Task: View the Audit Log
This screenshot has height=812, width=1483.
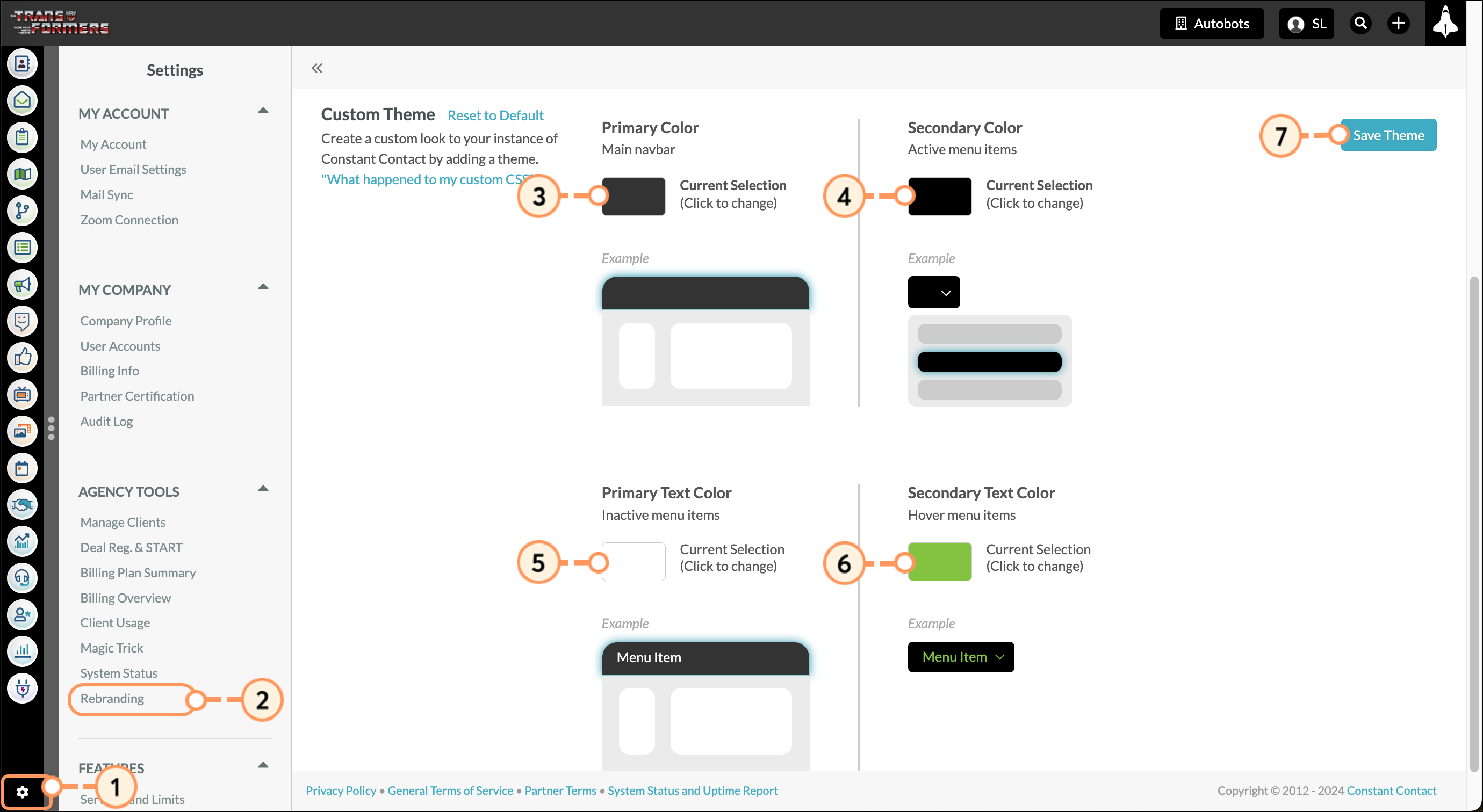Action: (x=106, y=422)
